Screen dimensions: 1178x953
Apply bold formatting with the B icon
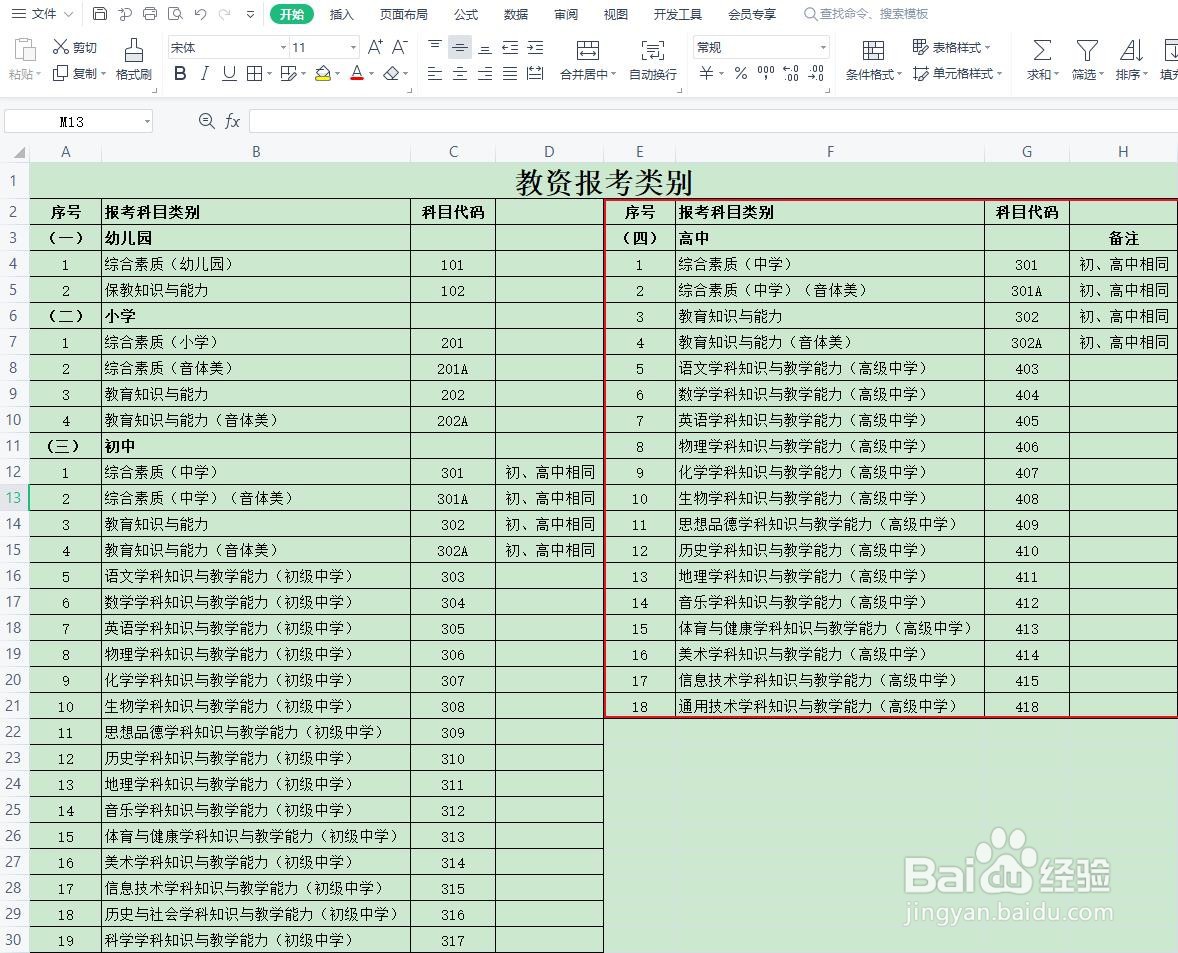point(180,74)
